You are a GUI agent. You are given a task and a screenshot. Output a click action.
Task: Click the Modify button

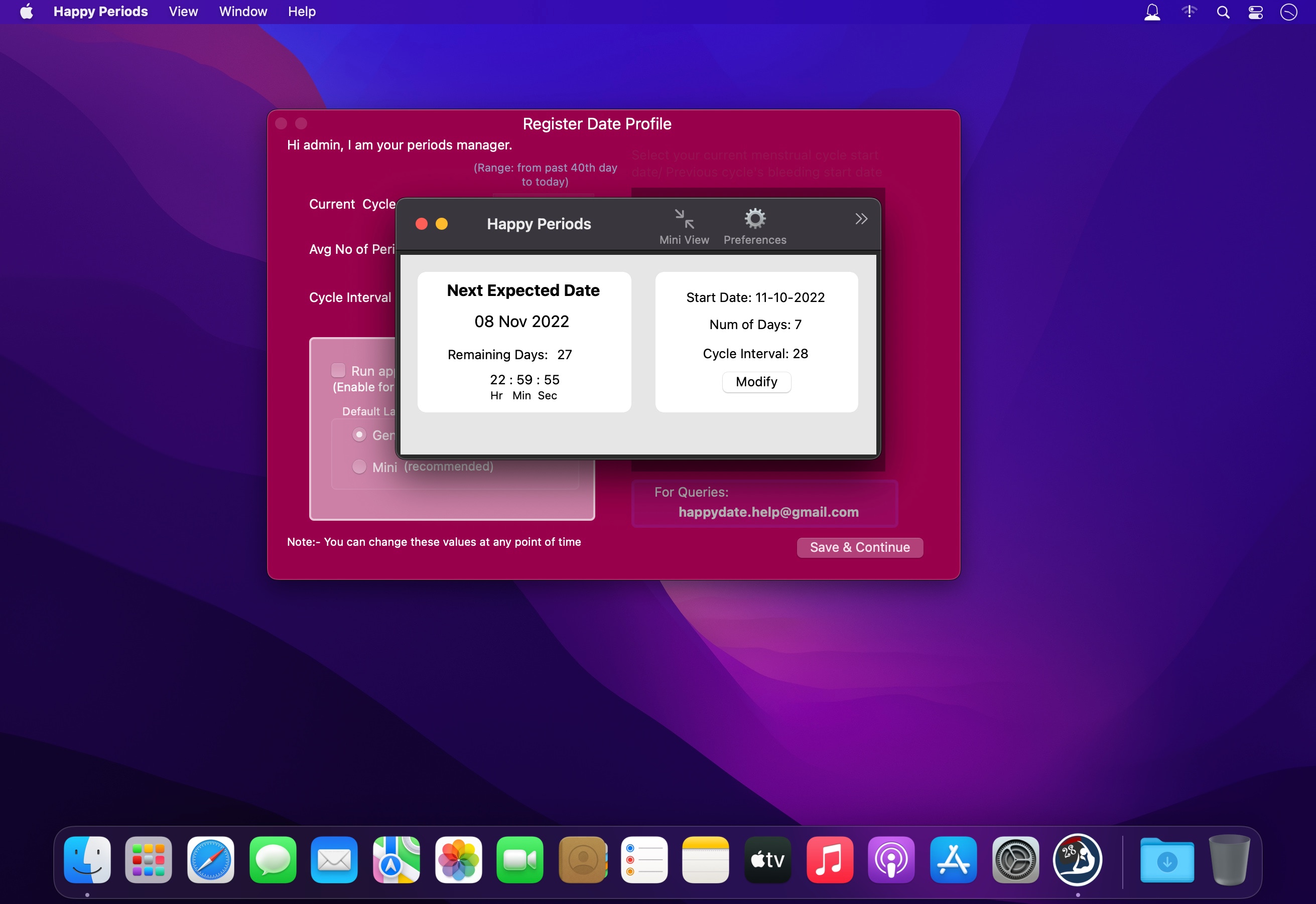pos(756,382)
